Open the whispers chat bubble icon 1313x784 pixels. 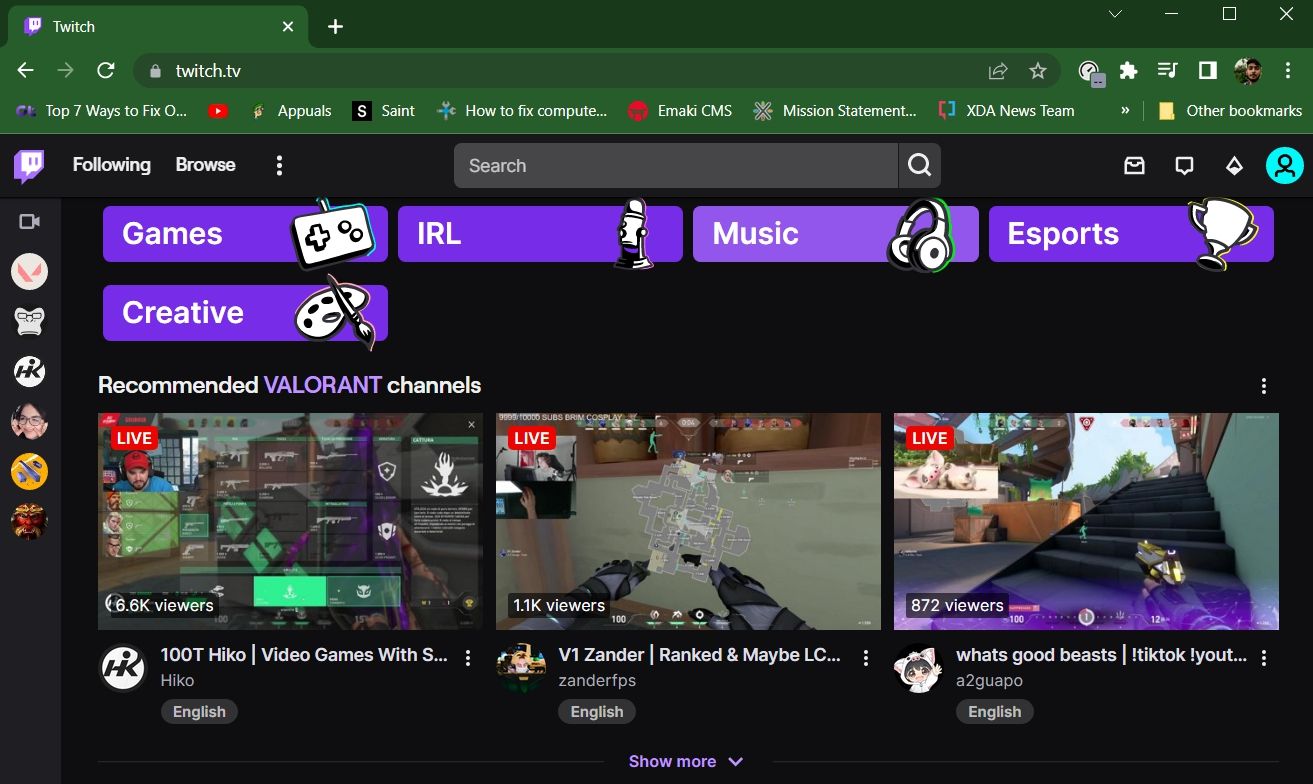pyautogui.click(x=1184, y=166)
